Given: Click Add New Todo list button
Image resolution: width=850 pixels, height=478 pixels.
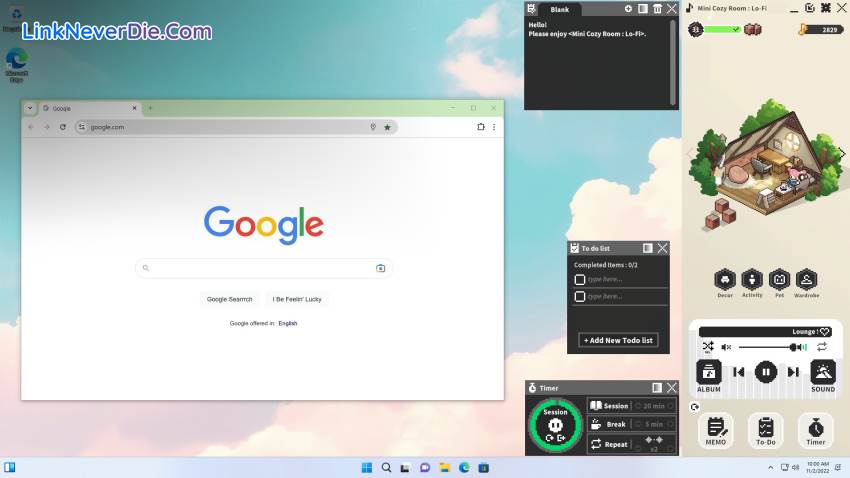Looking at the screenshot, I should tap(618, 340).
